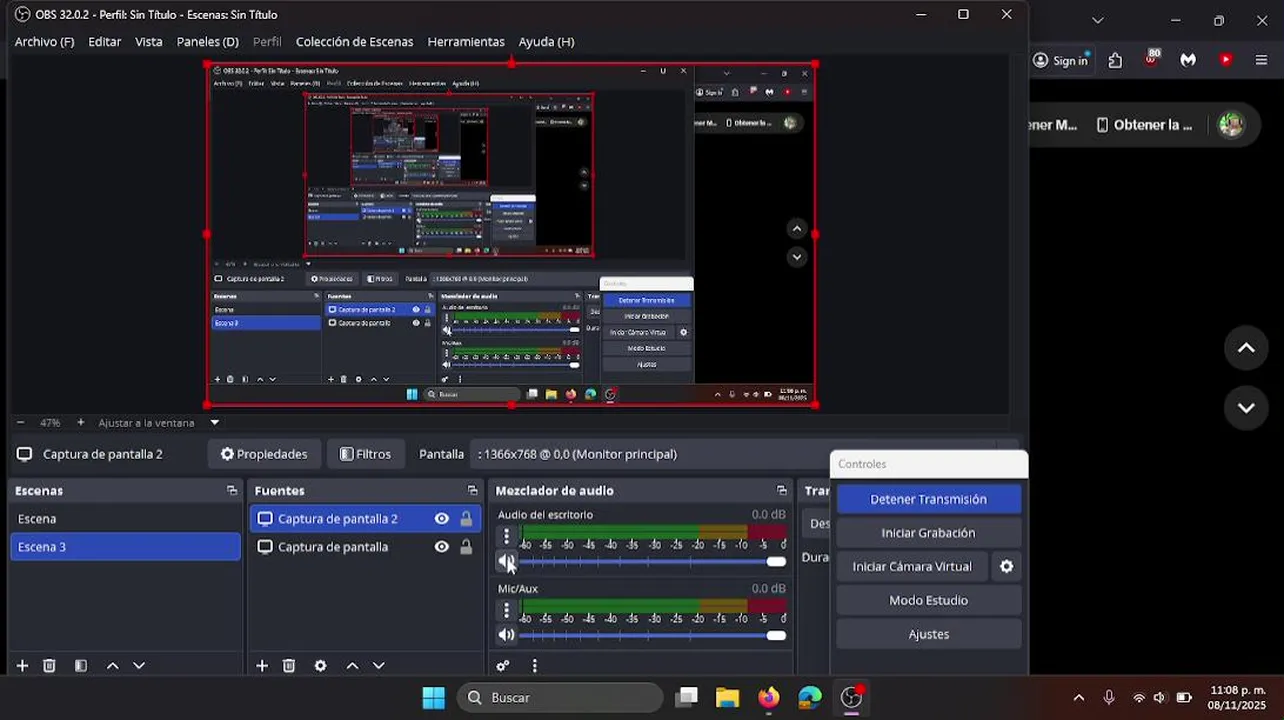The width and height of the screenshot is (1284, 720).
Task: Adjust Audio del escritorio volume slider
Action: point(652,562)
